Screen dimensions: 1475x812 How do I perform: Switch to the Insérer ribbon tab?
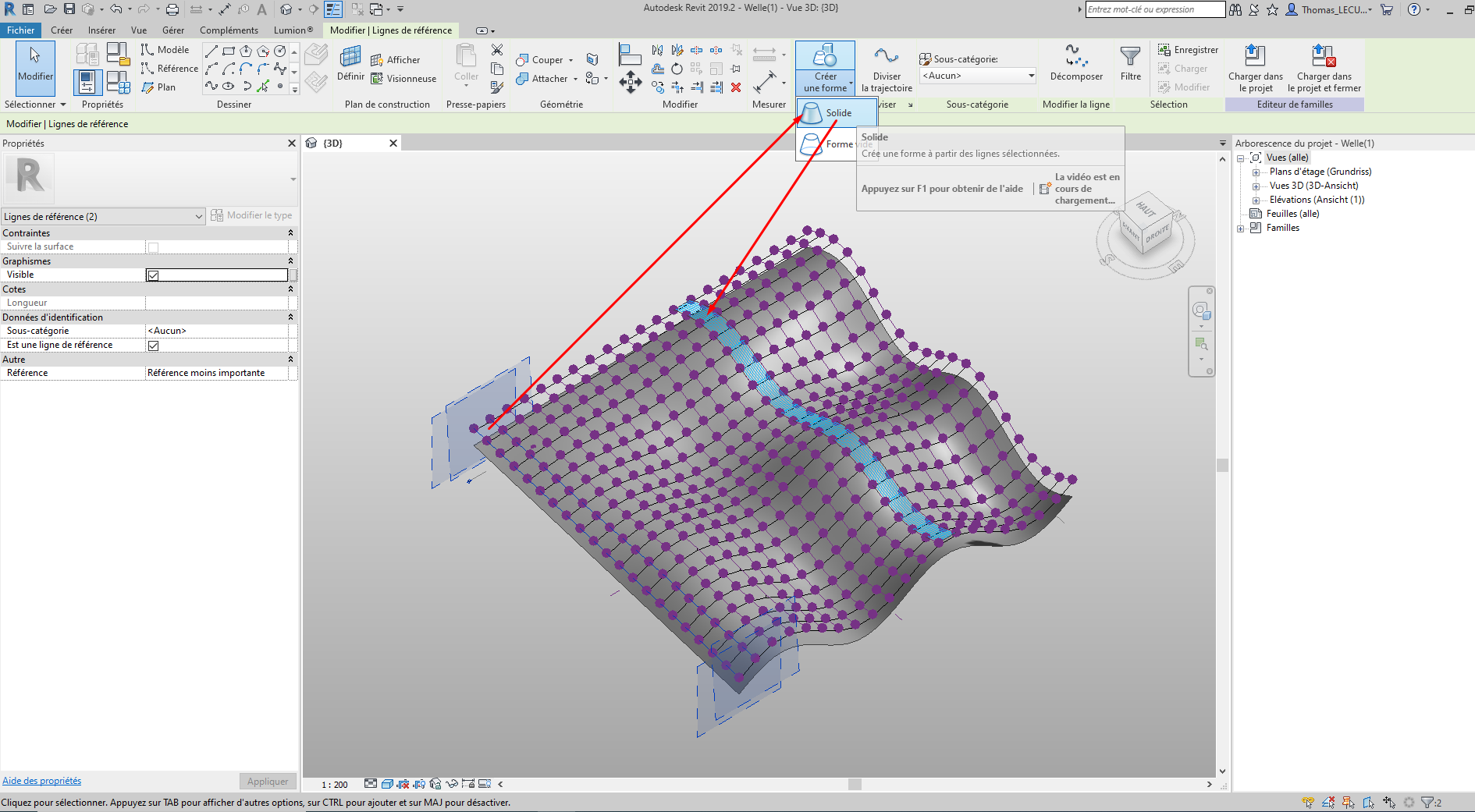point(101,30)
